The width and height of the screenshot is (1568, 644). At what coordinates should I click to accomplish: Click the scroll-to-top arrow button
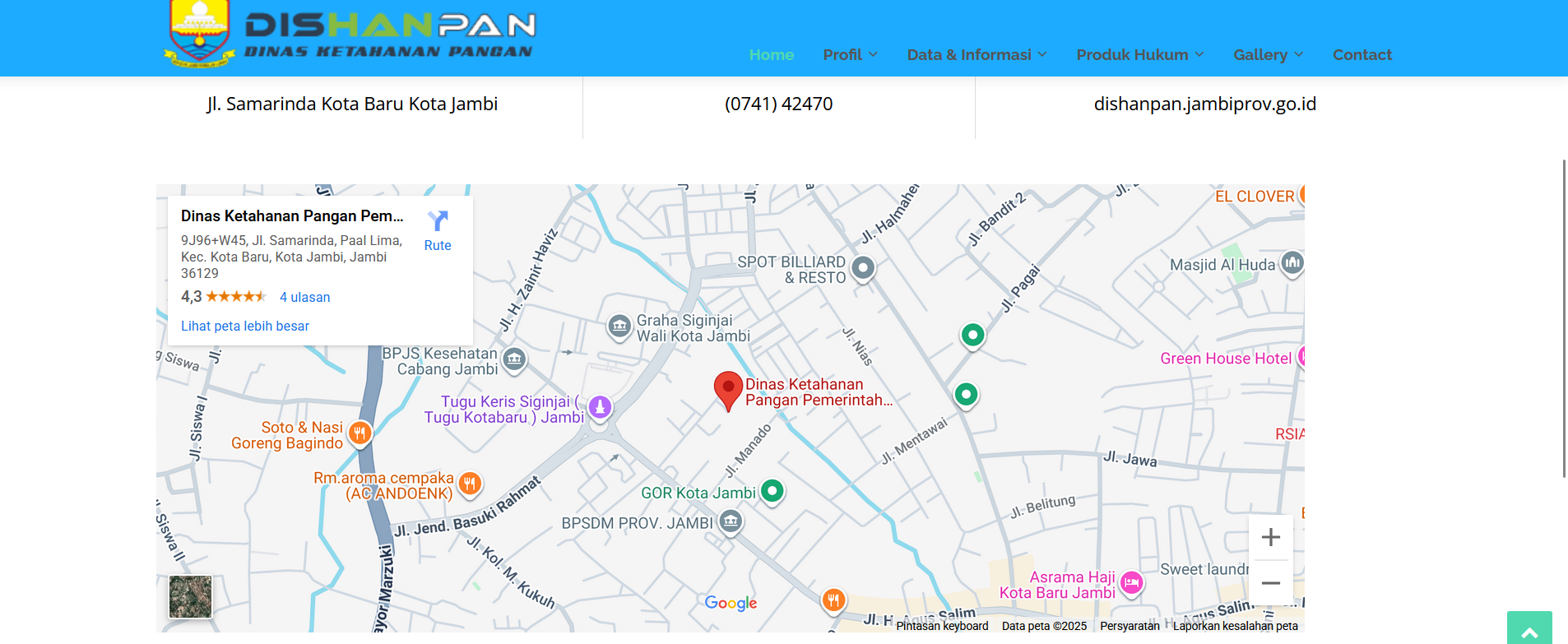[x=1529, y=631]
